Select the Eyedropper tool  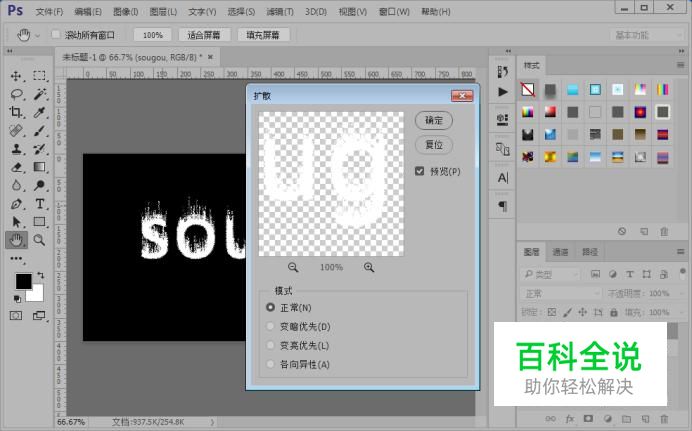pos(39,112)
